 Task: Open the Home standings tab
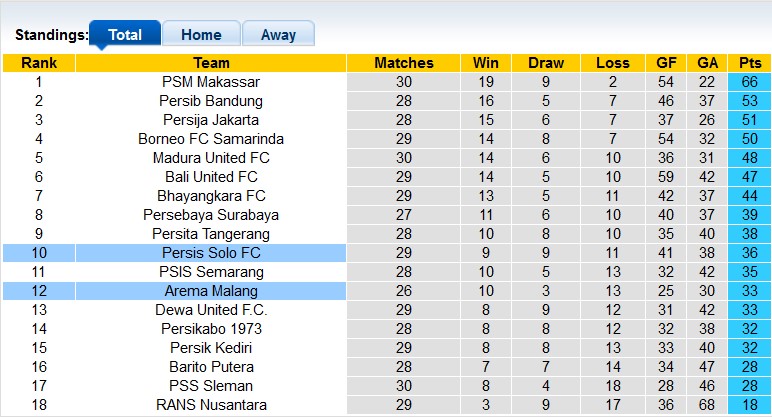pos(201,34)
